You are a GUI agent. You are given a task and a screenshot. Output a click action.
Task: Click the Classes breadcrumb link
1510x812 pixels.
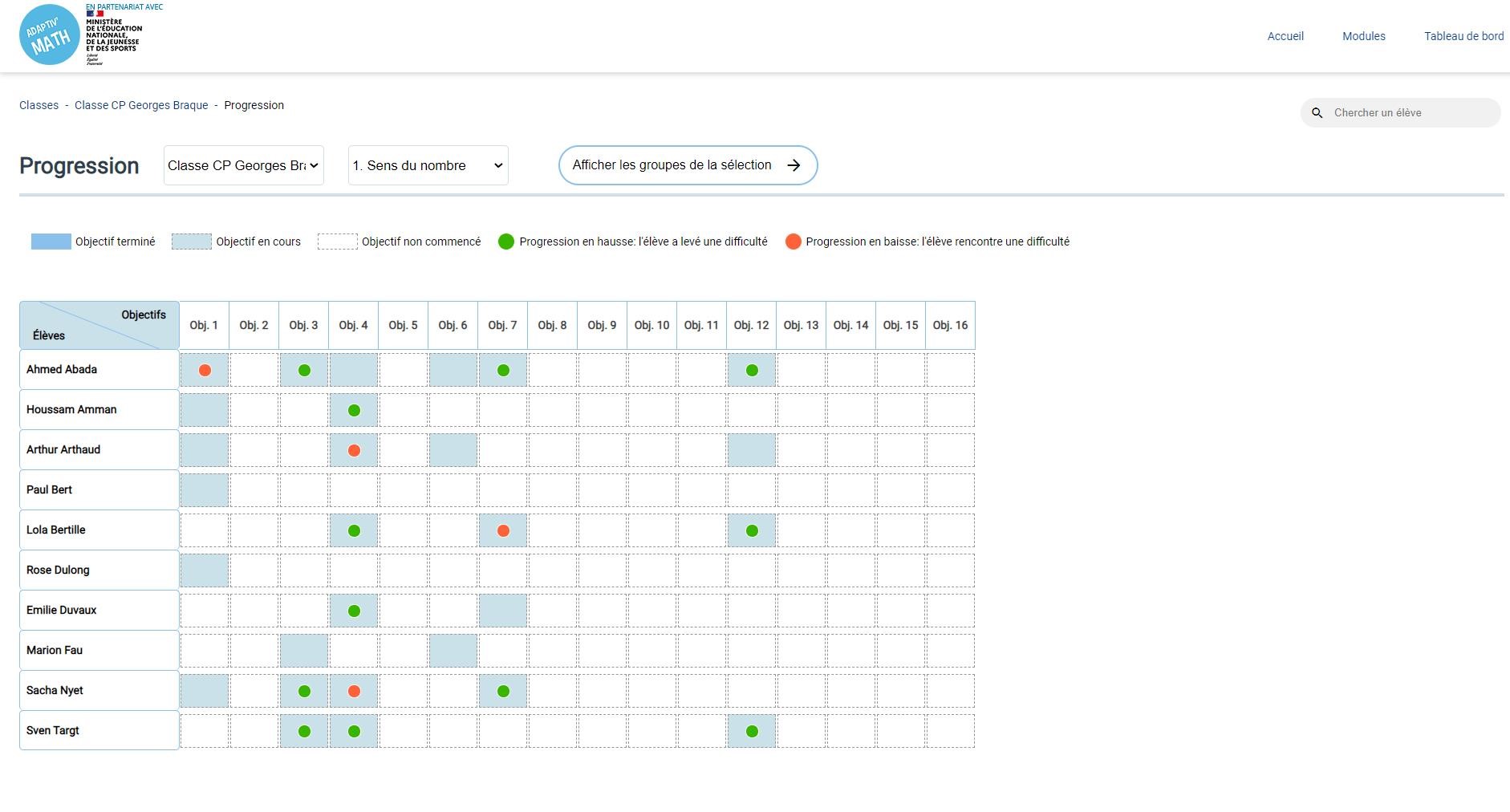pyautogui.click(x=39, y=105)
